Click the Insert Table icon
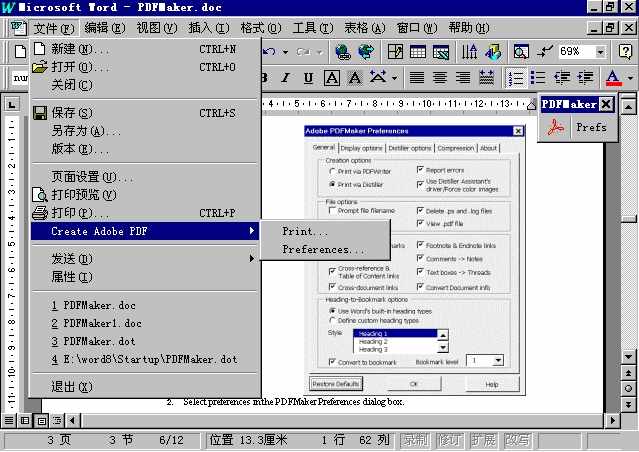This screenshot has height=452, width=639. coord(418,52)
